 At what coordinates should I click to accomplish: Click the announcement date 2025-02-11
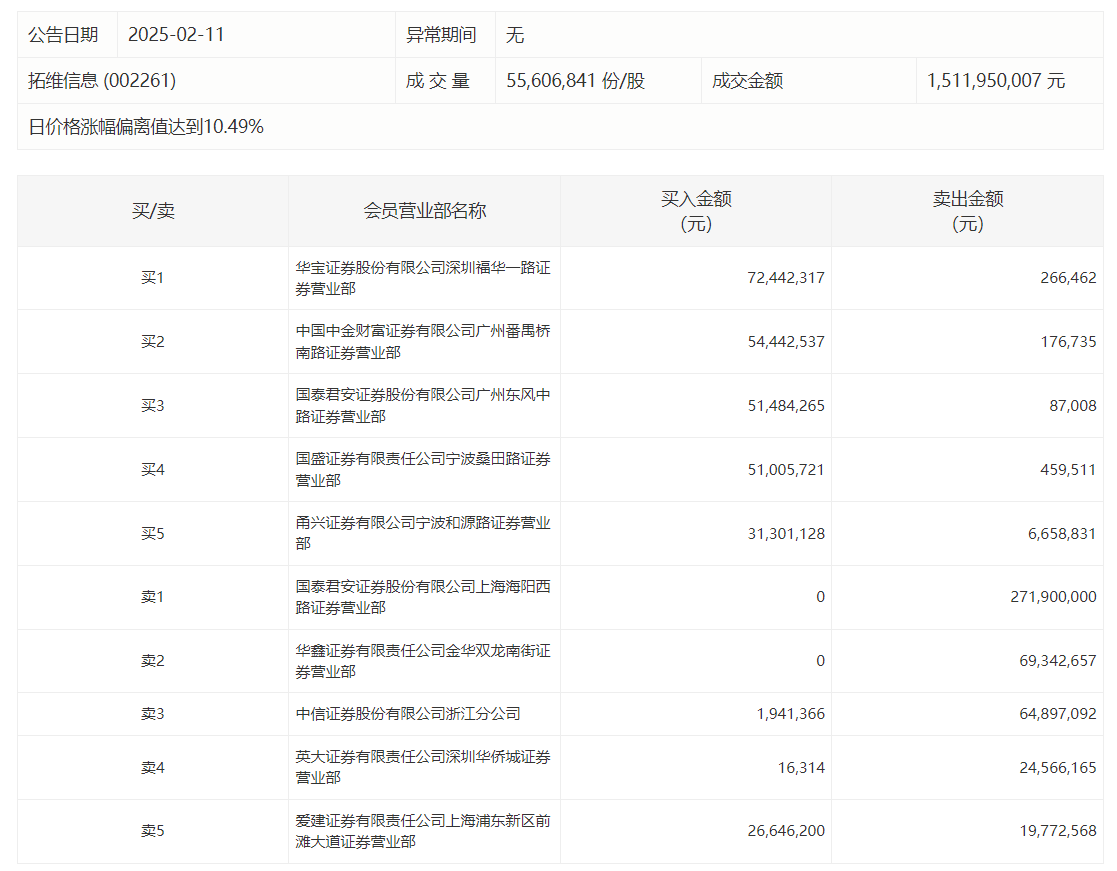pos(176,35)
